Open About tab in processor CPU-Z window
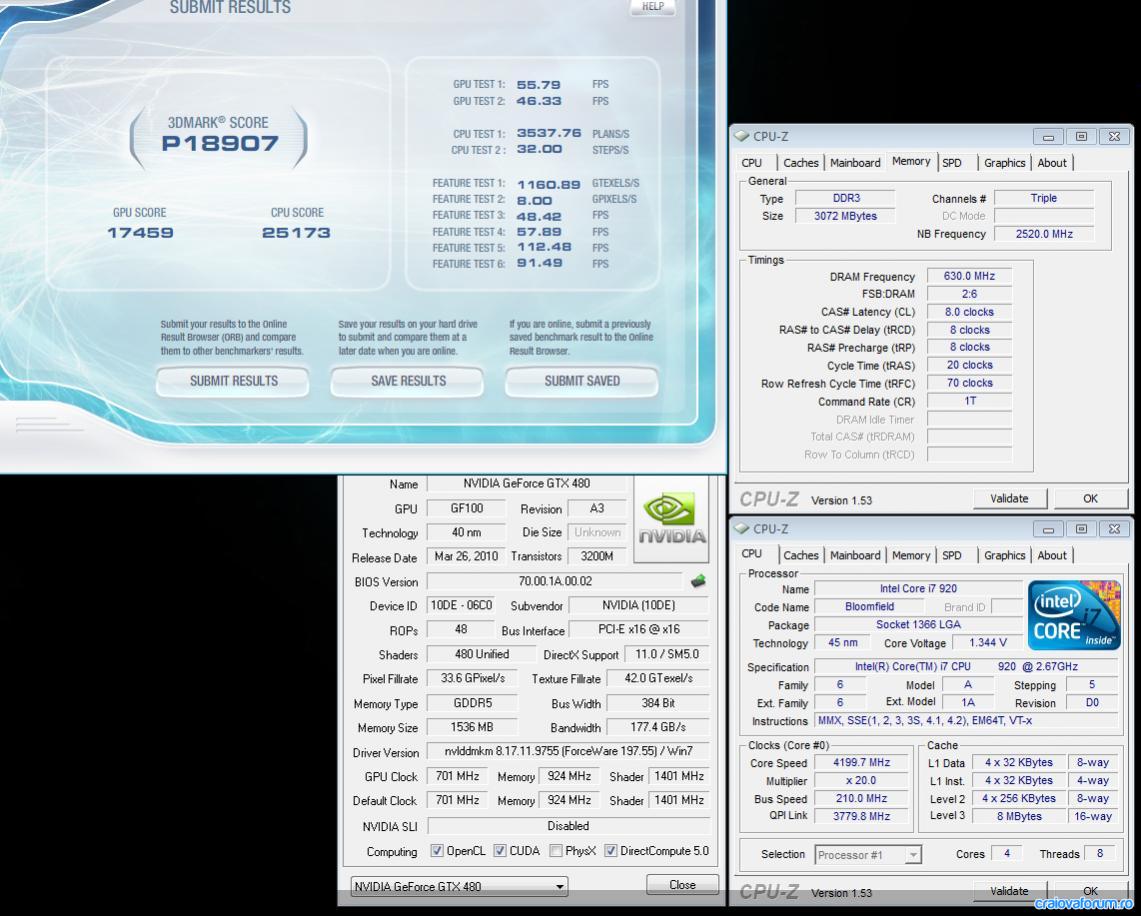1141x916 pixels. pos(1051,555)
